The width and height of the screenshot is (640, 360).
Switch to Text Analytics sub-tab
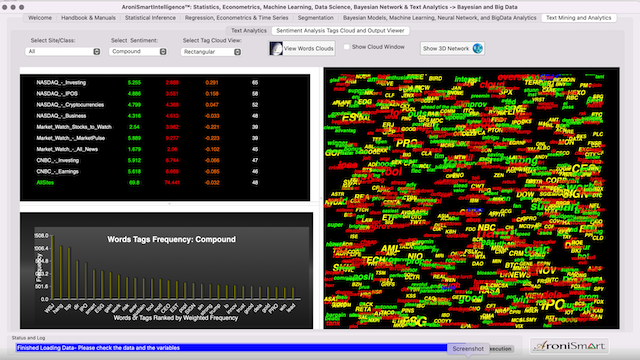[249, 31]
